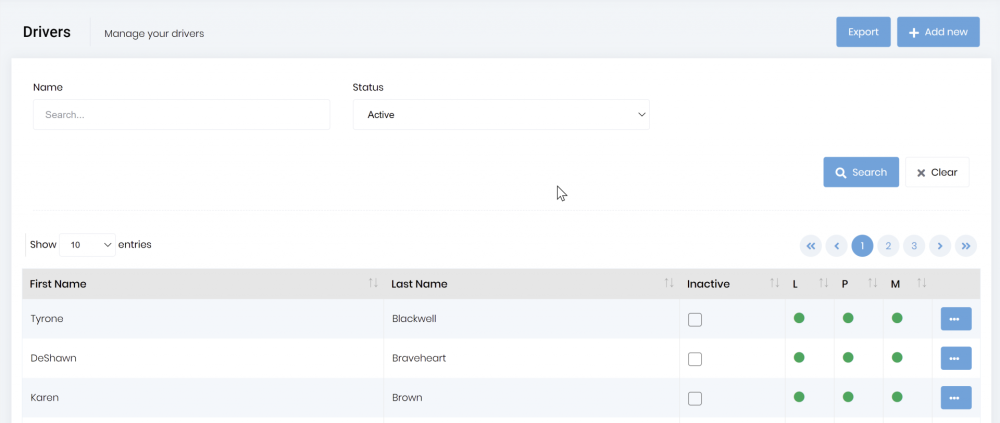This screenshot has height=423, width=1000.
Task: Click the first page double-arrow pagination icon
Action: pyautogui.click(x=811, y=246)
